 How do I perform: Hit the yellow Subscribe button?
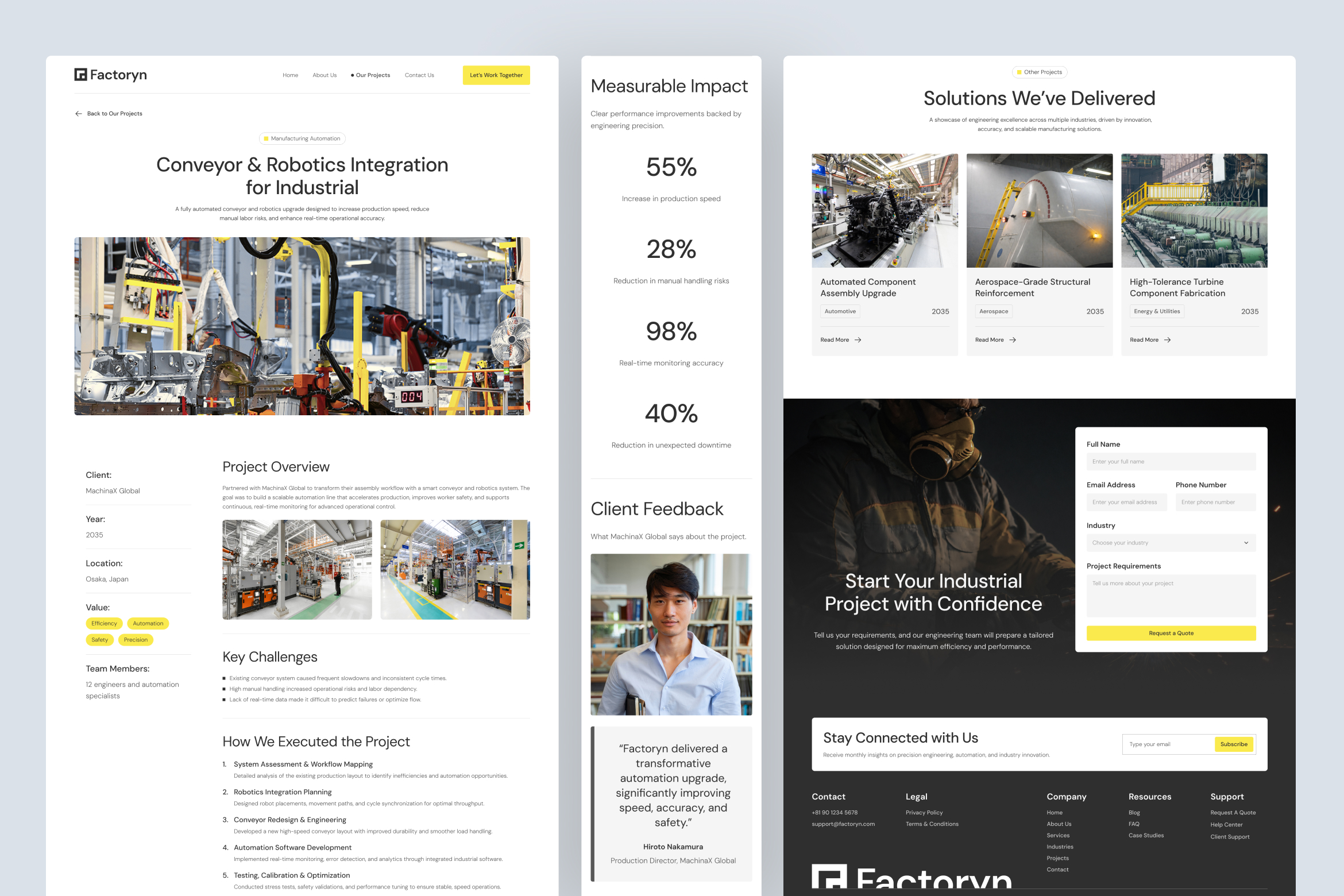pyautogui.click(x=1234, y=744)
